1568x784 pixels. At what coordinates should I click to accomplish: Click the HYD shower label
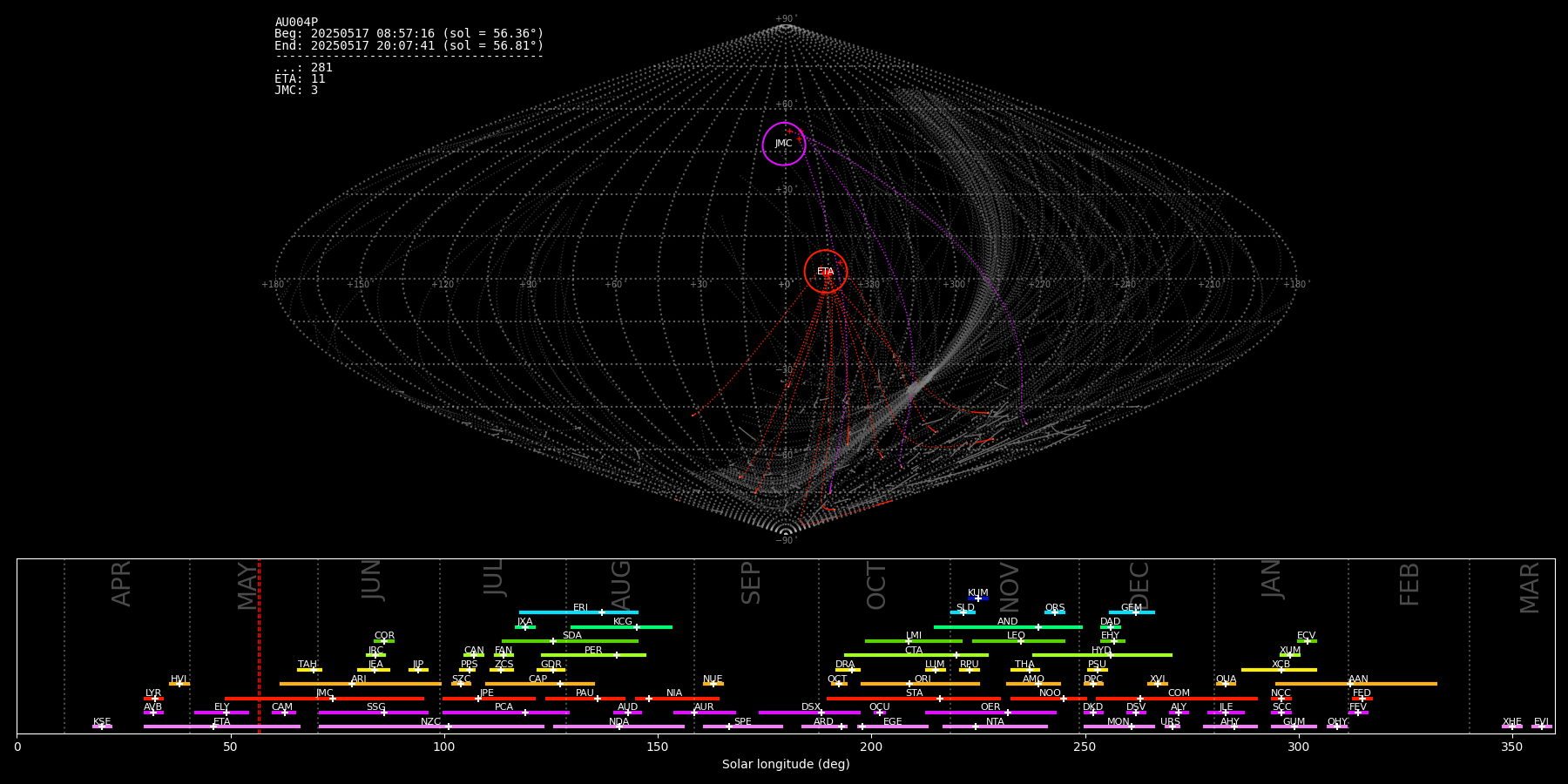coord(1102,651)
